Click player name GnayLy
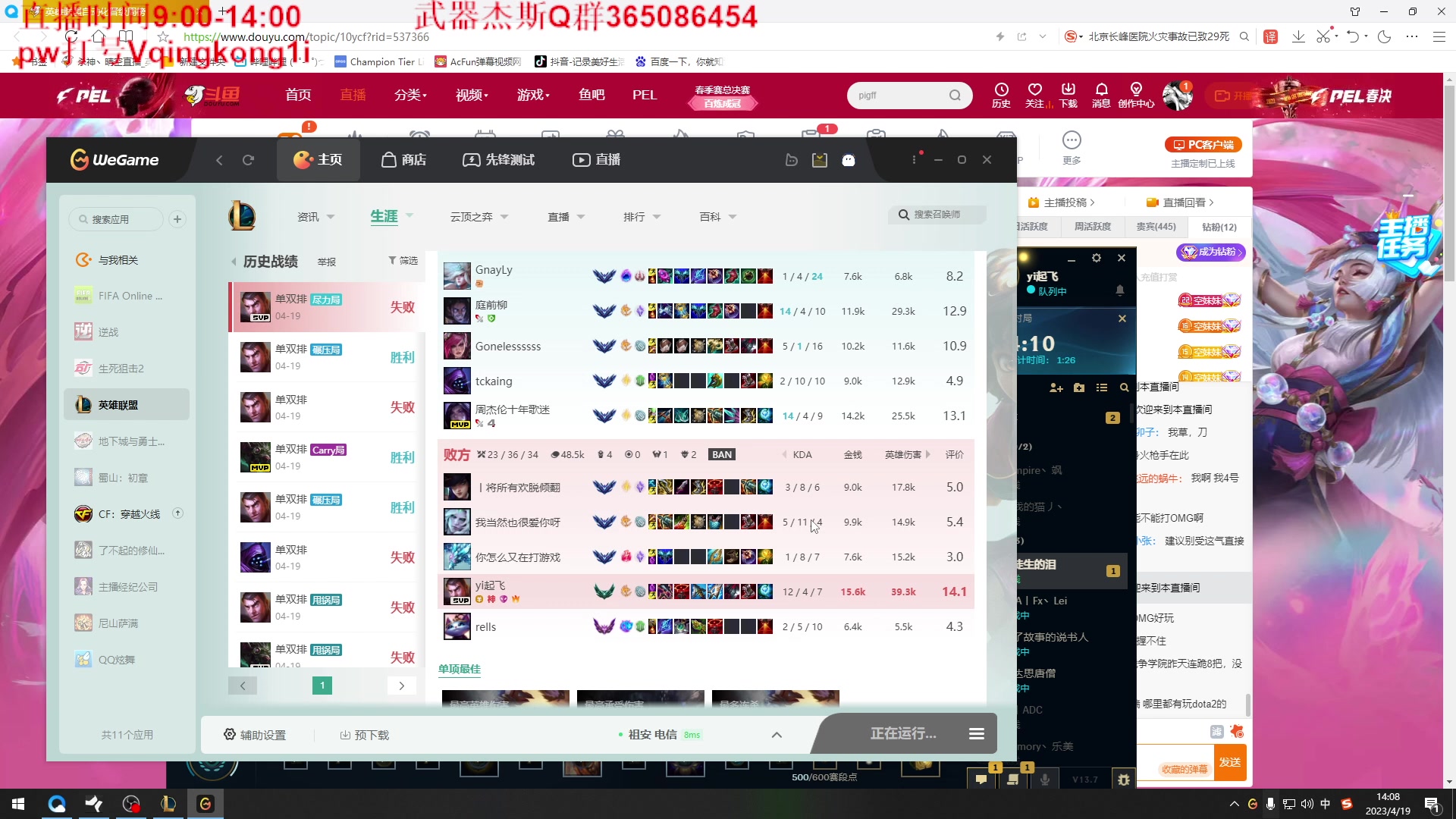1456x819 pixels. coord(494,270)
